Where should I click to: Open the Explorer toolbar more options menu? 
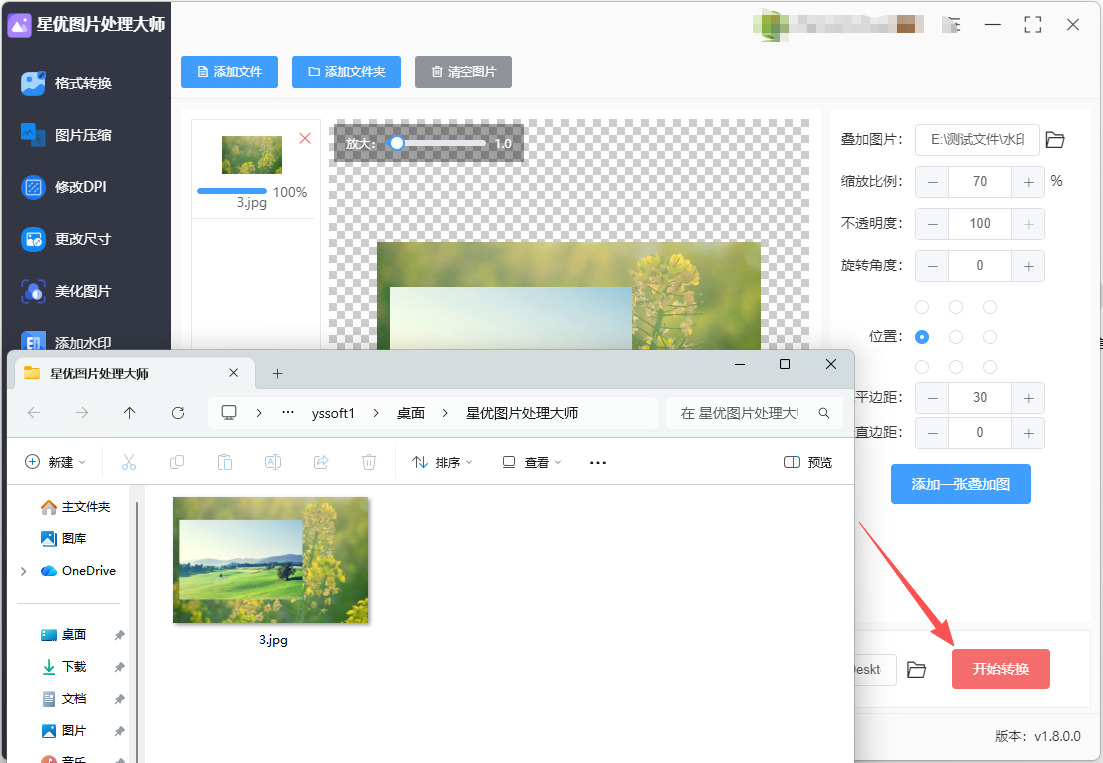pyautogui.click(x=598, y=462)
